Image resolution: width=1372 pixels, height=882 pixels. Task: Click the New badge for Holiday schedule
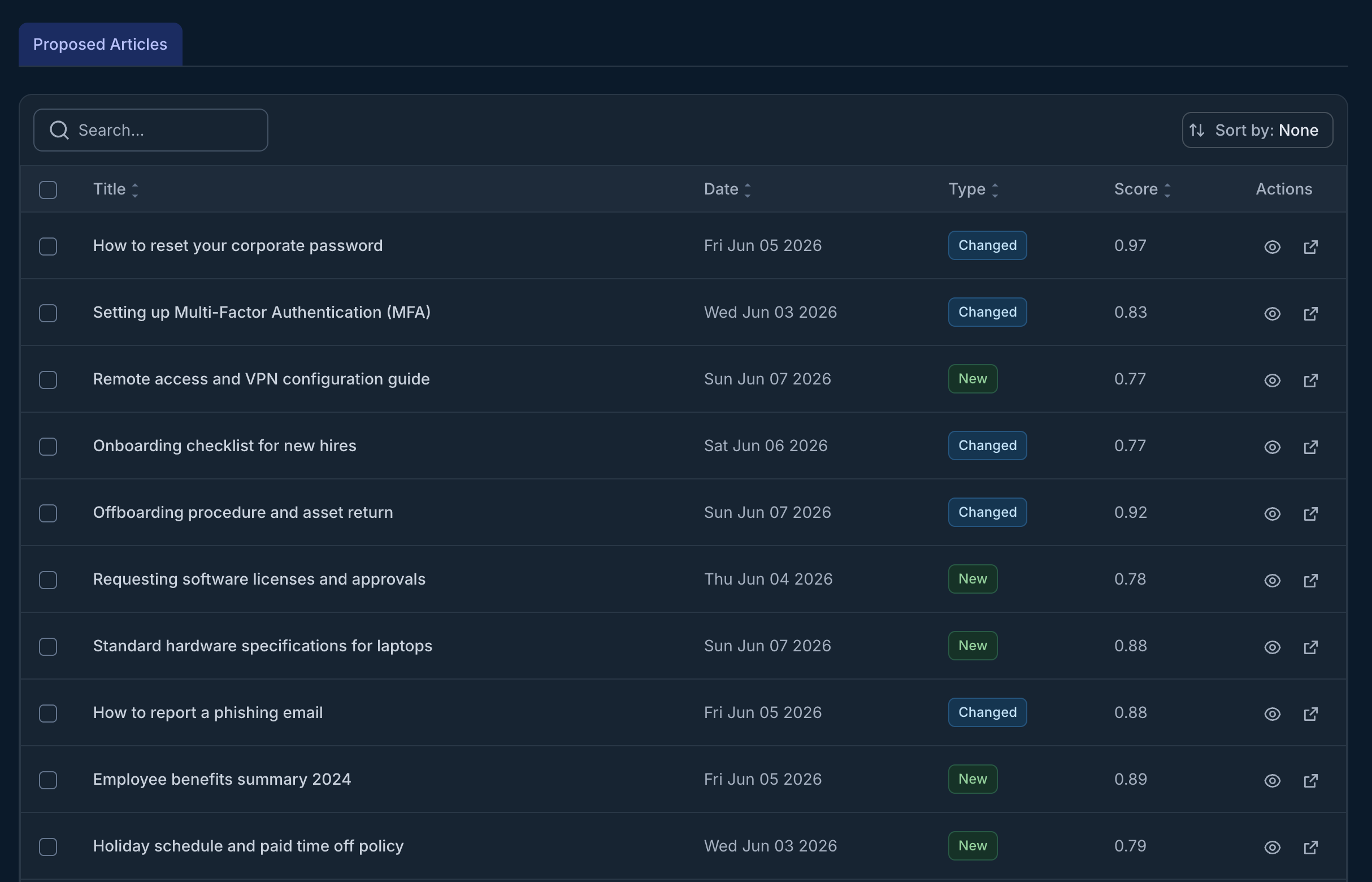point(972,846)
